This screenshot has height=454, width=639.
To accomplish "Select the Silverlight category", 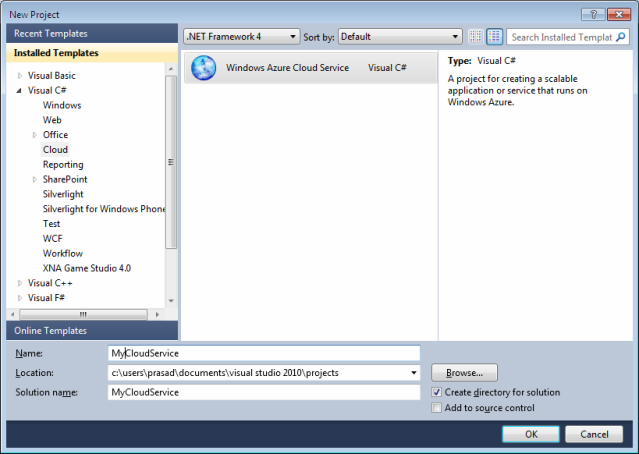I will click(63, 194).
